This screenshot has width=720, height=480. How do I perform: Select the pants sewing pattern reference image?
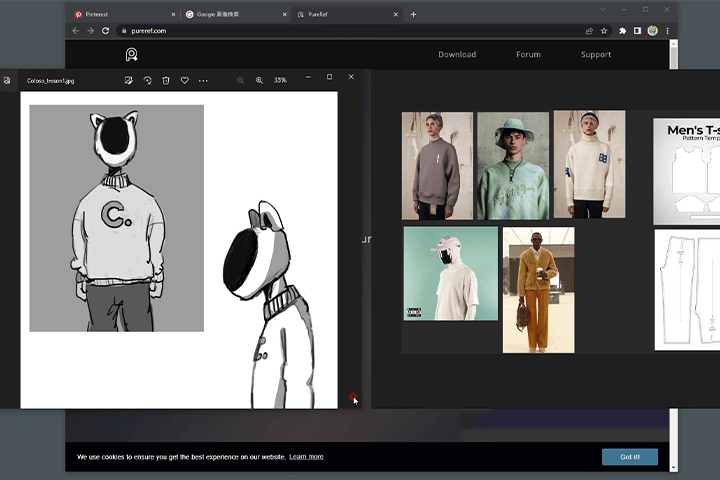click(687, 290)
